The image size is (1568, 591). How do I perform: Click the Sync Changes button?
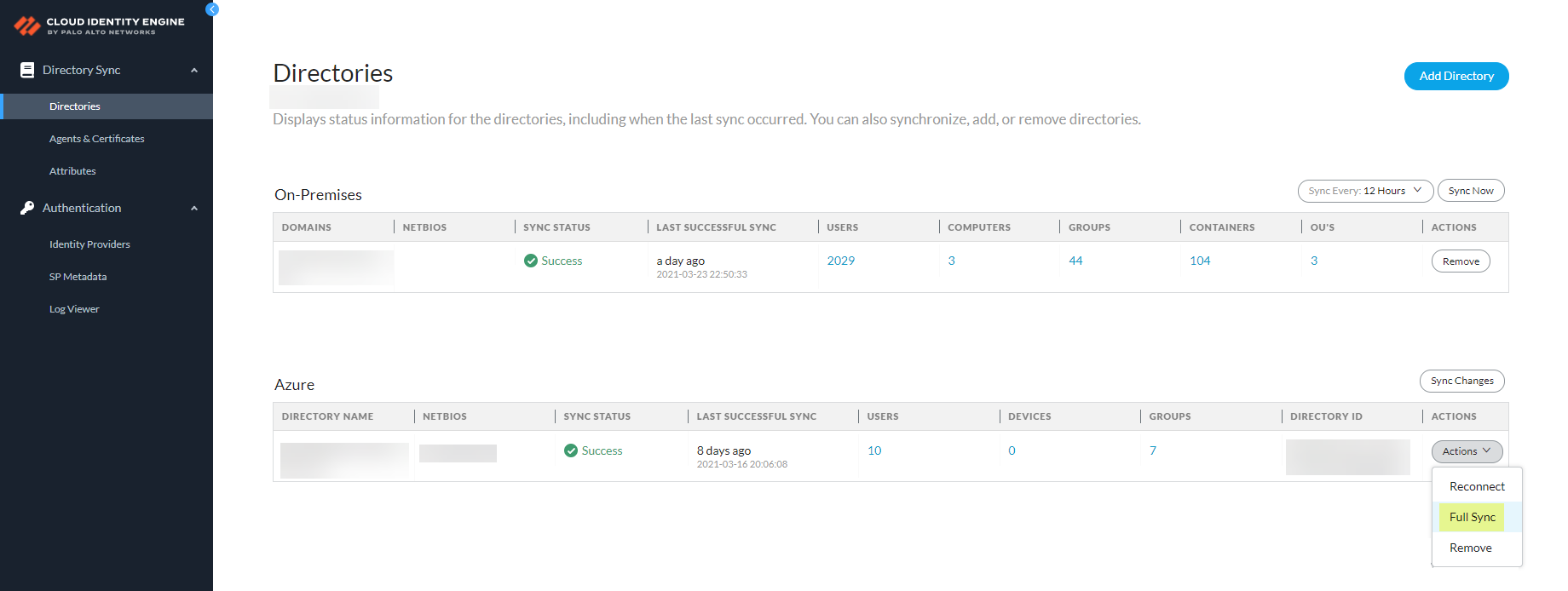[1461, 381]
